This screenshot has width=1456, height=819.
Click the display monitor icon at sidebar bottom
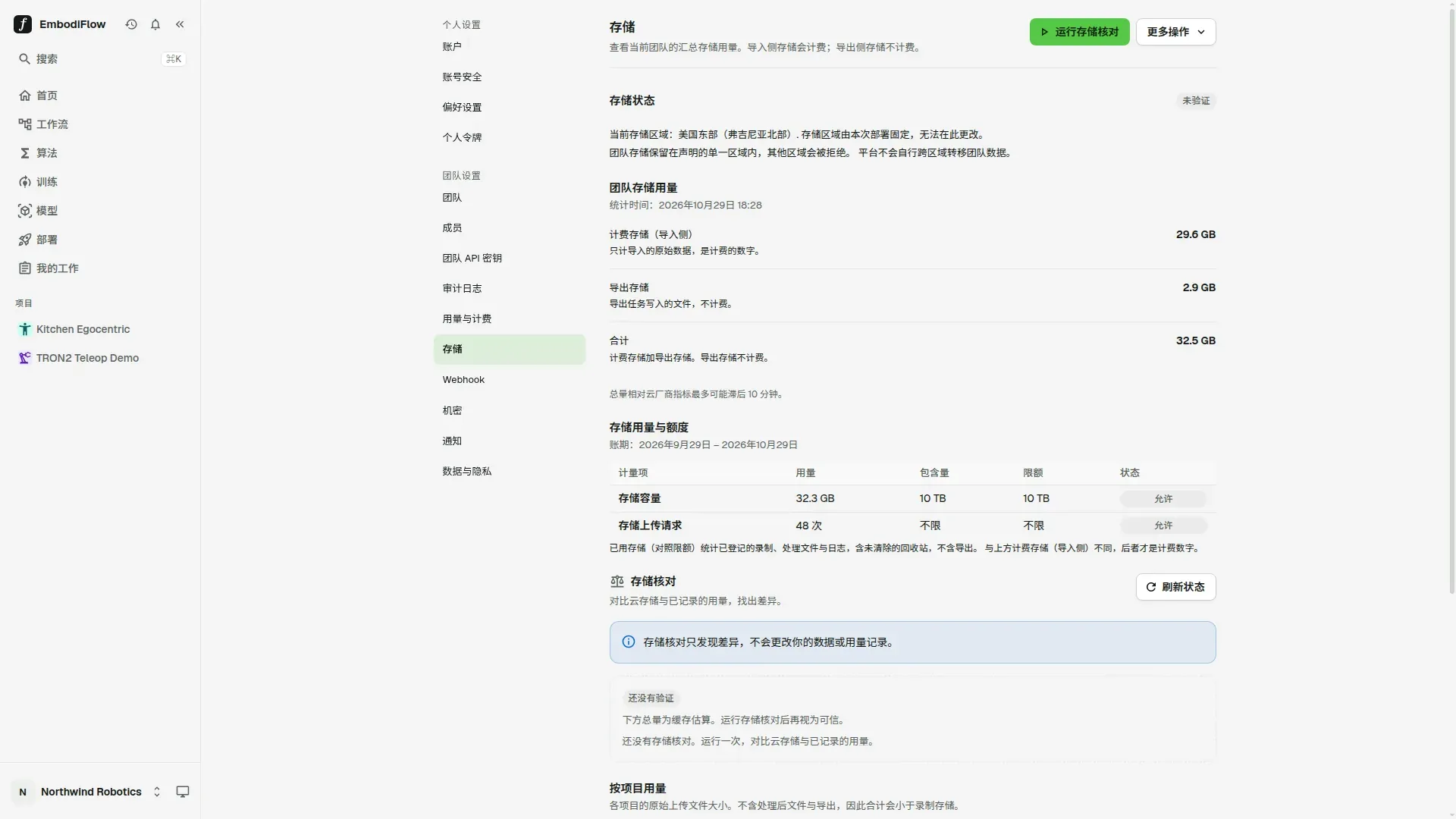tap(183, 792)
